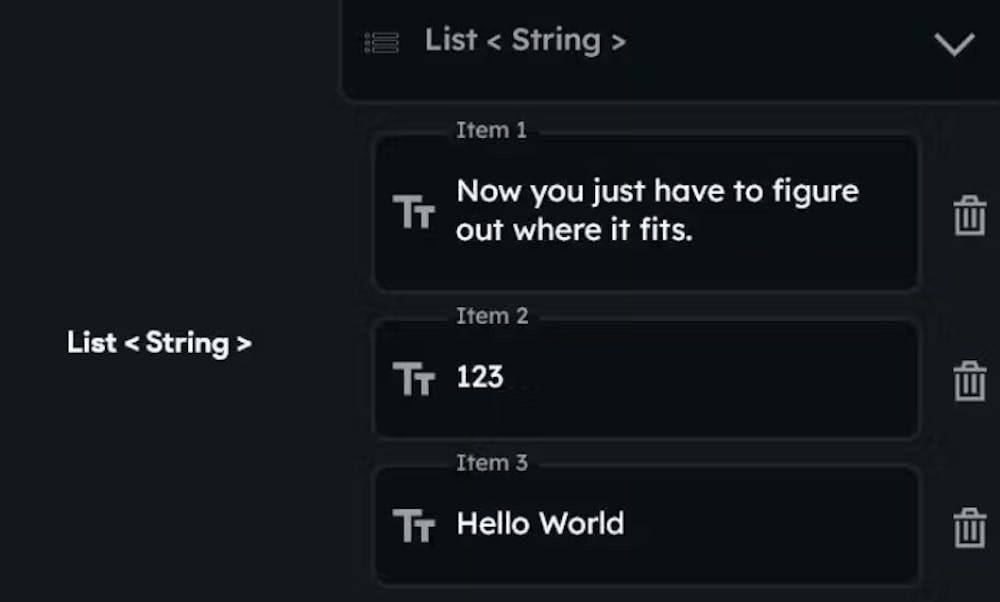
Task: Edit the 'Now you just have to figure' text
Action: (658, 191)
